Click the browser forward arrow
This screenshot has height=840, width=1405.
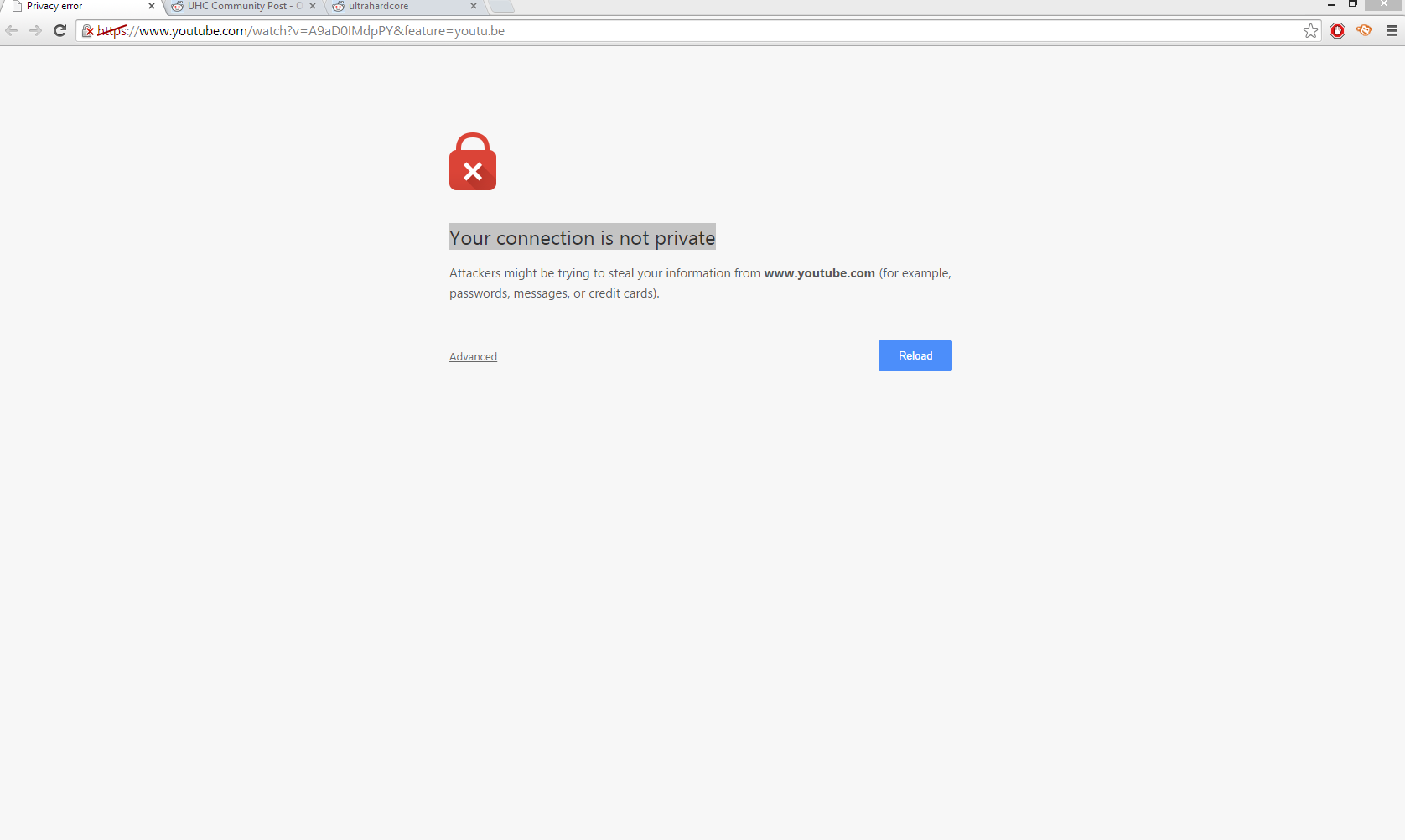pyautogui.click(x=35, y=31)
